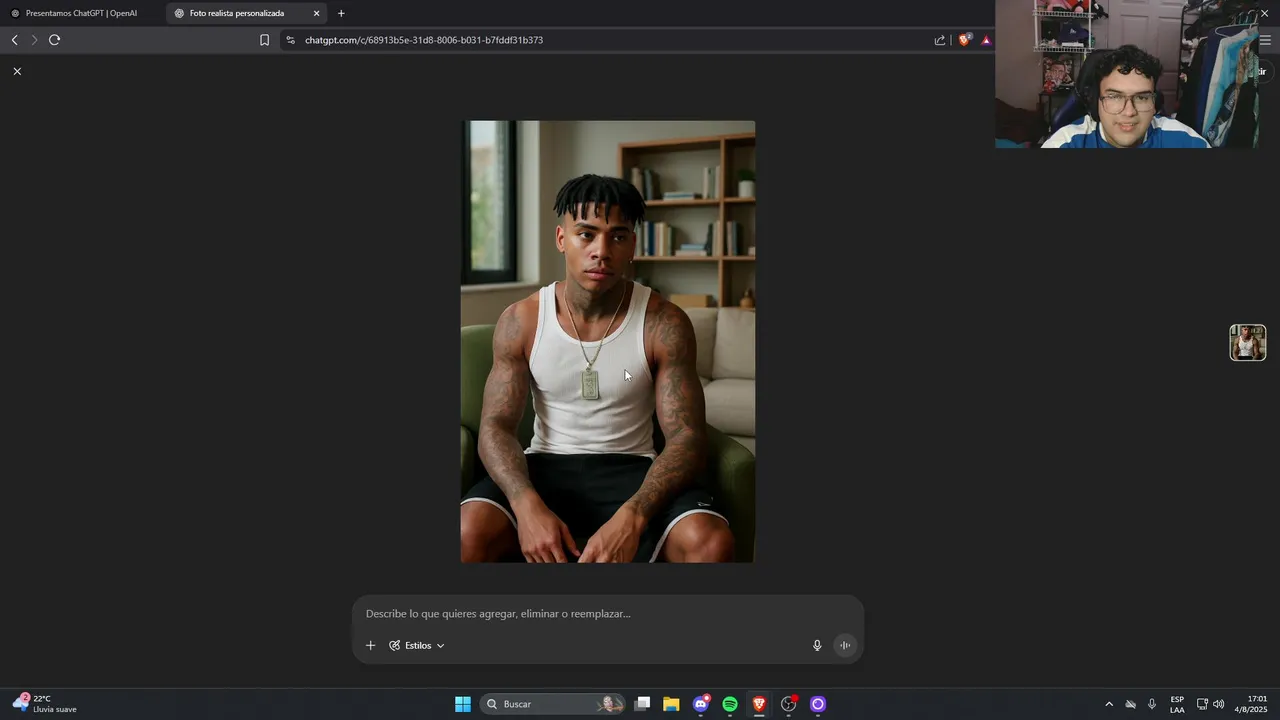This screenshot has width=1280, height=720.
Task: Go back with the browser back arrow
Action: point(14,40)
